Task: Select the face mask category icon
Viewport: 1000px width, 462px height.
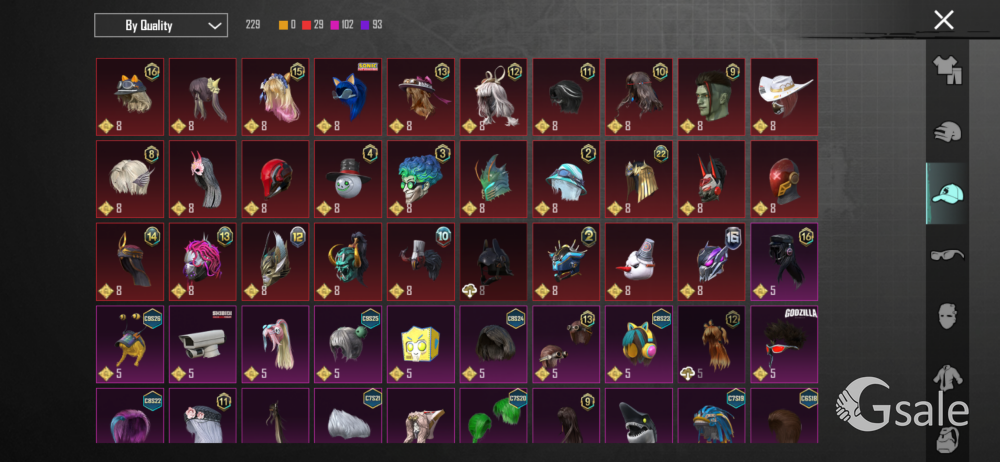Action: pyautogui.click(x=947, y=316)
